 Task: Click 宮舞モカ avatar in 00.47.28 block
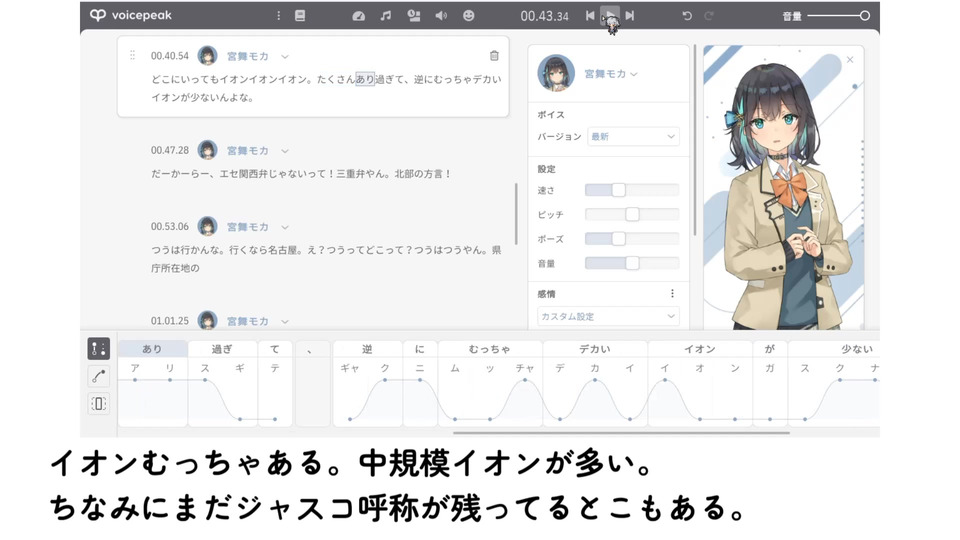(208, 150)
